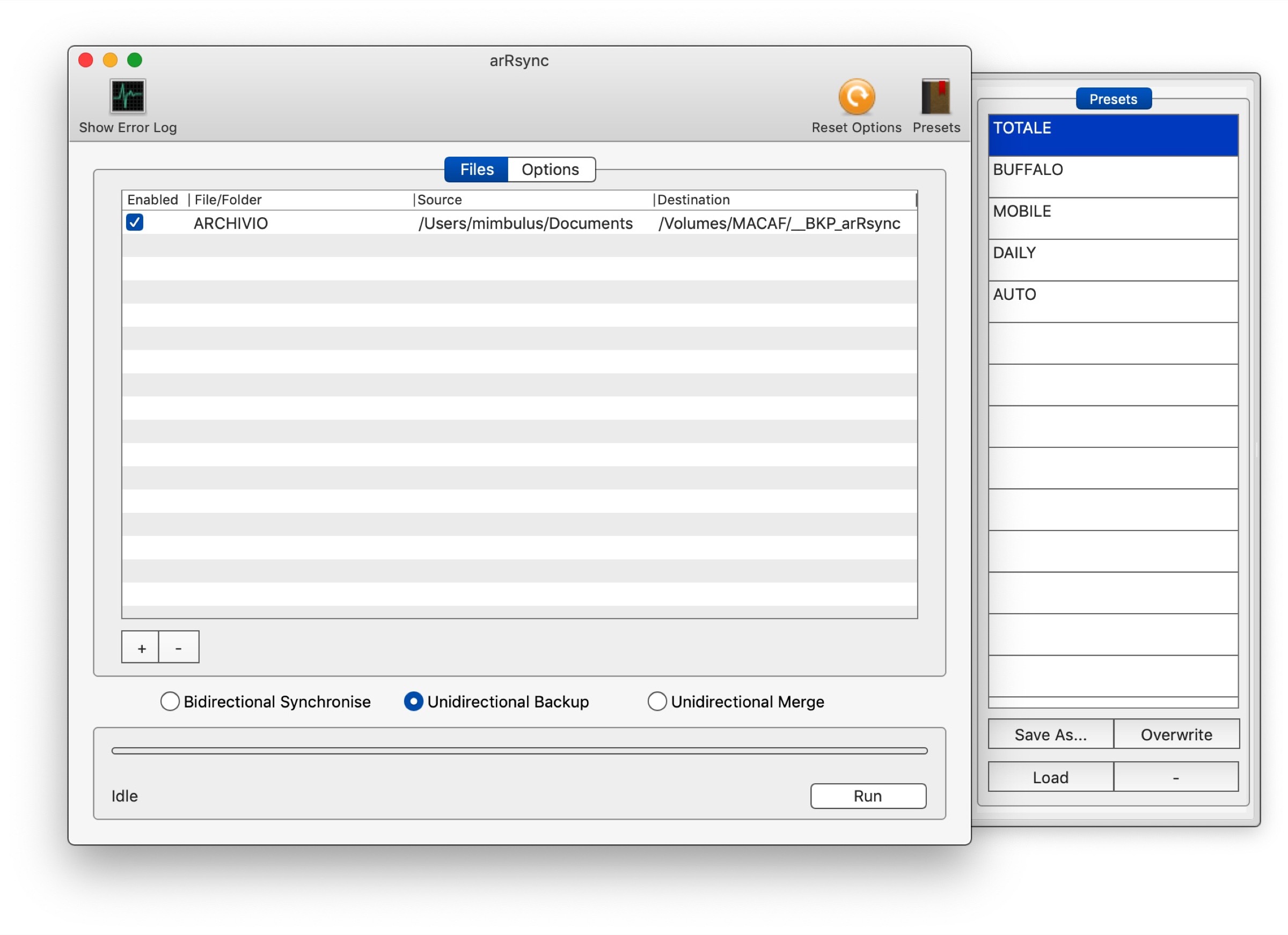
Task: Choose Unidirectional Backup radio button
Action: point(413,702)
